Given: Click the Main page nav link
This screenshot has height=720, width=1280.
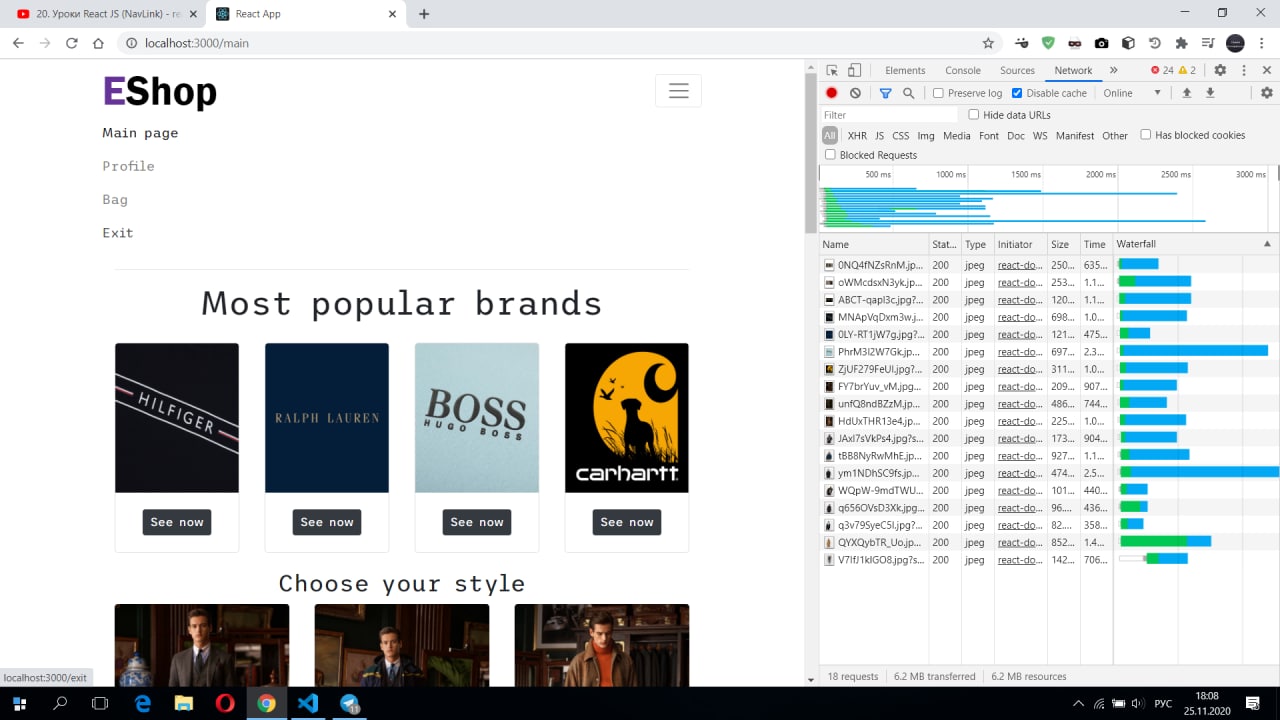Looking at the screenshot, I should [x=140, y=133].
